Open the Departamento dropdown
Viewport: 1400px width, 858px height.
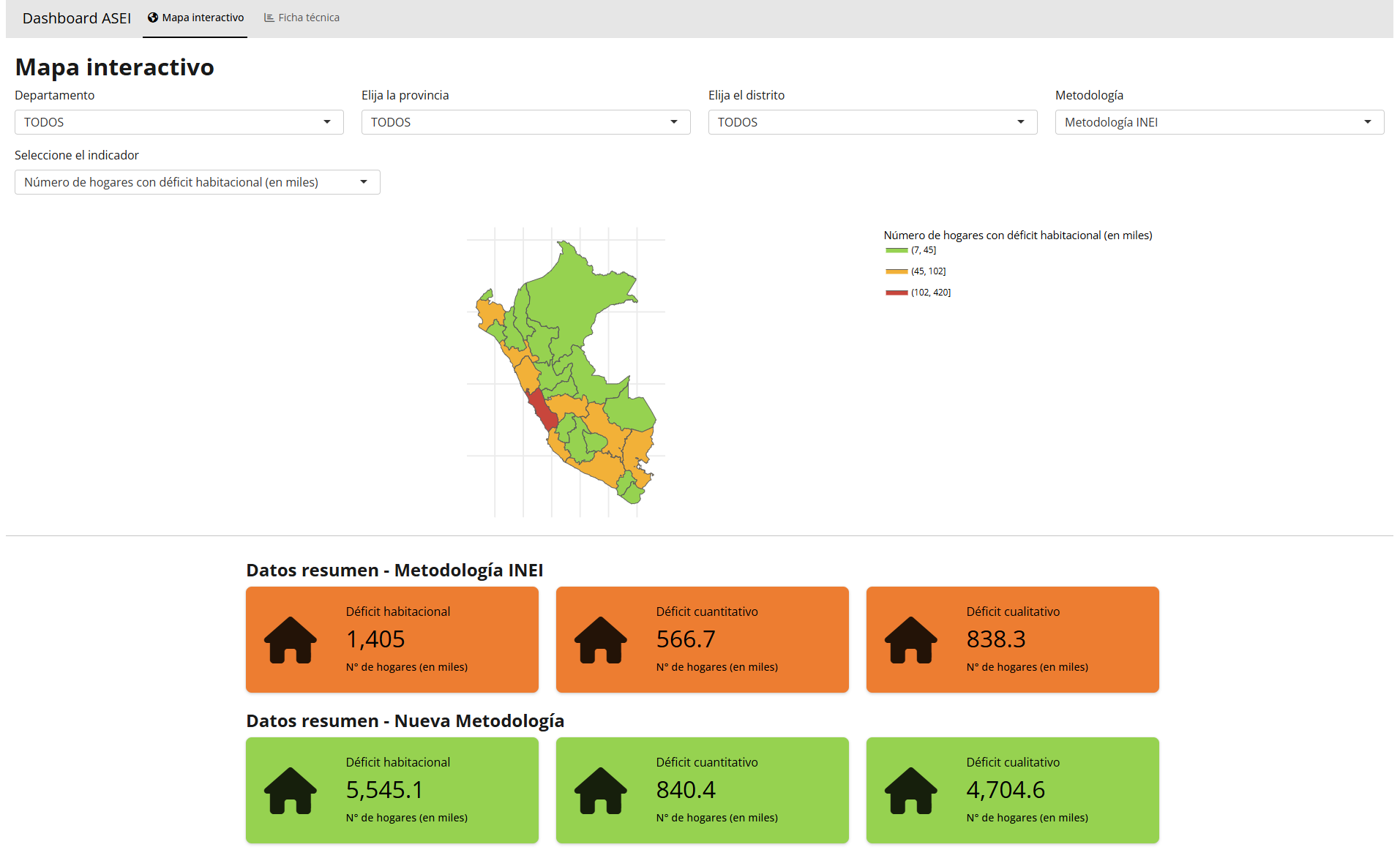(179, 121)
